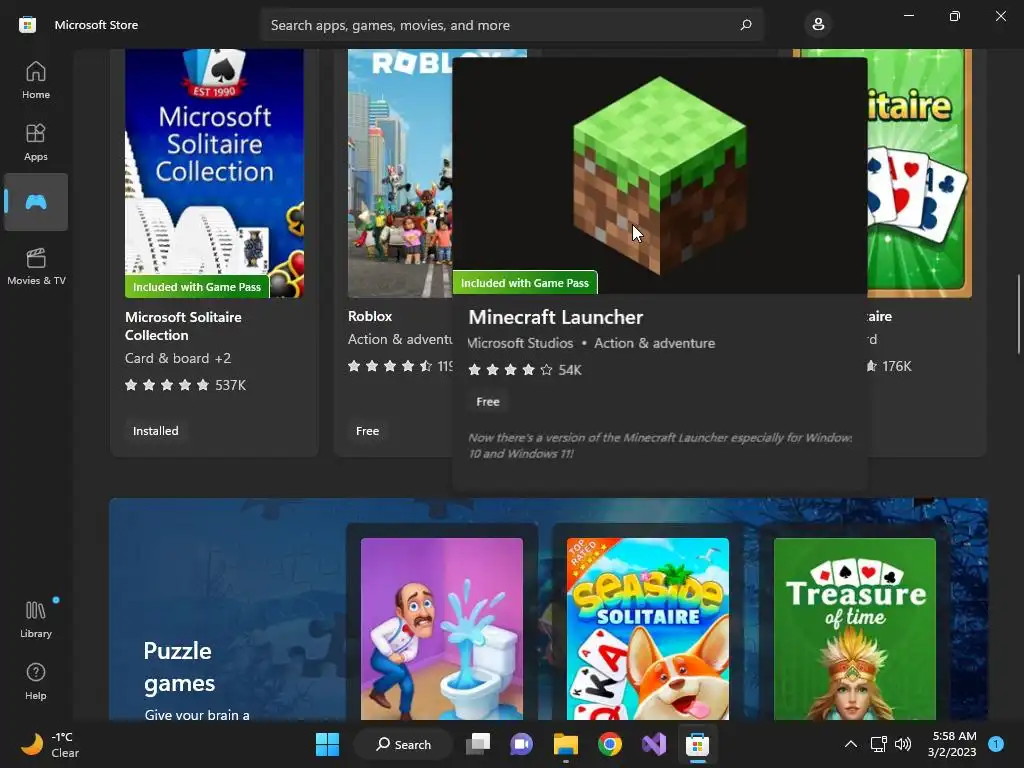Open the Treasure of Time thumbnail

(x=854, y=628)
